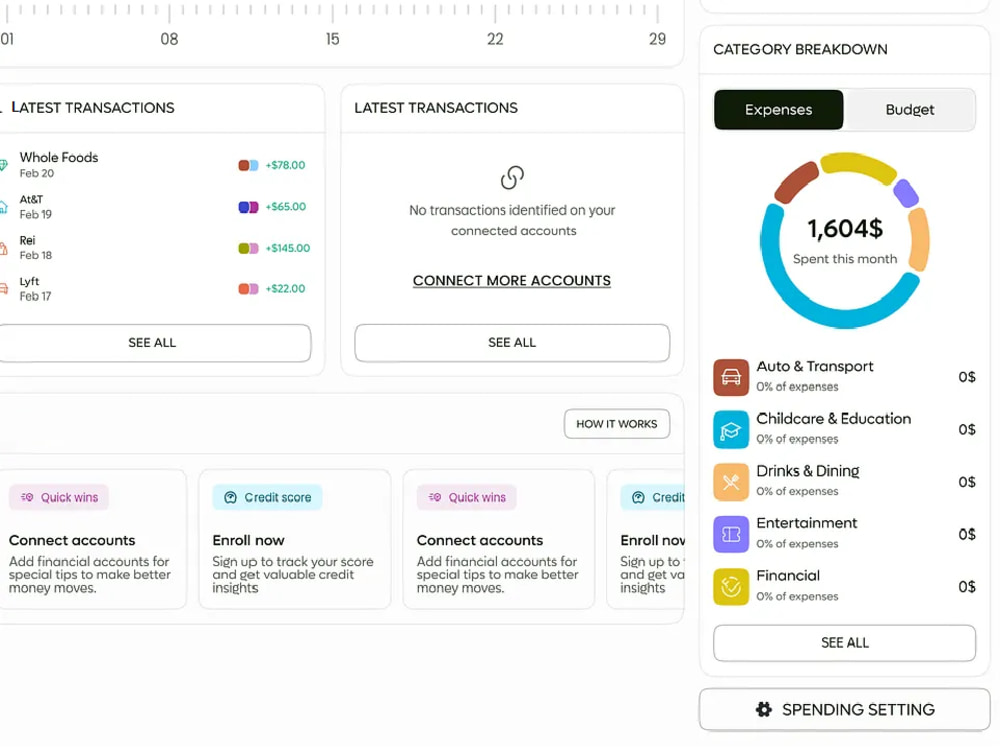Click the At&T transaction category icon
This screenshot has height=750, width=1000.
3,207
